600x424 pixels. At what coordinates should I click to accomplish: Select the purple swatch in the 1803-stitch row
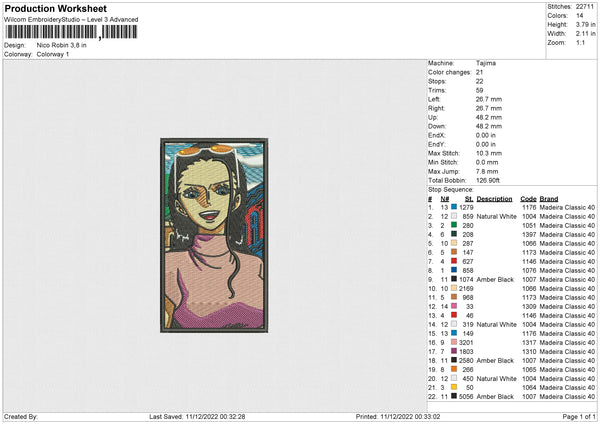(x=454, y=351)
